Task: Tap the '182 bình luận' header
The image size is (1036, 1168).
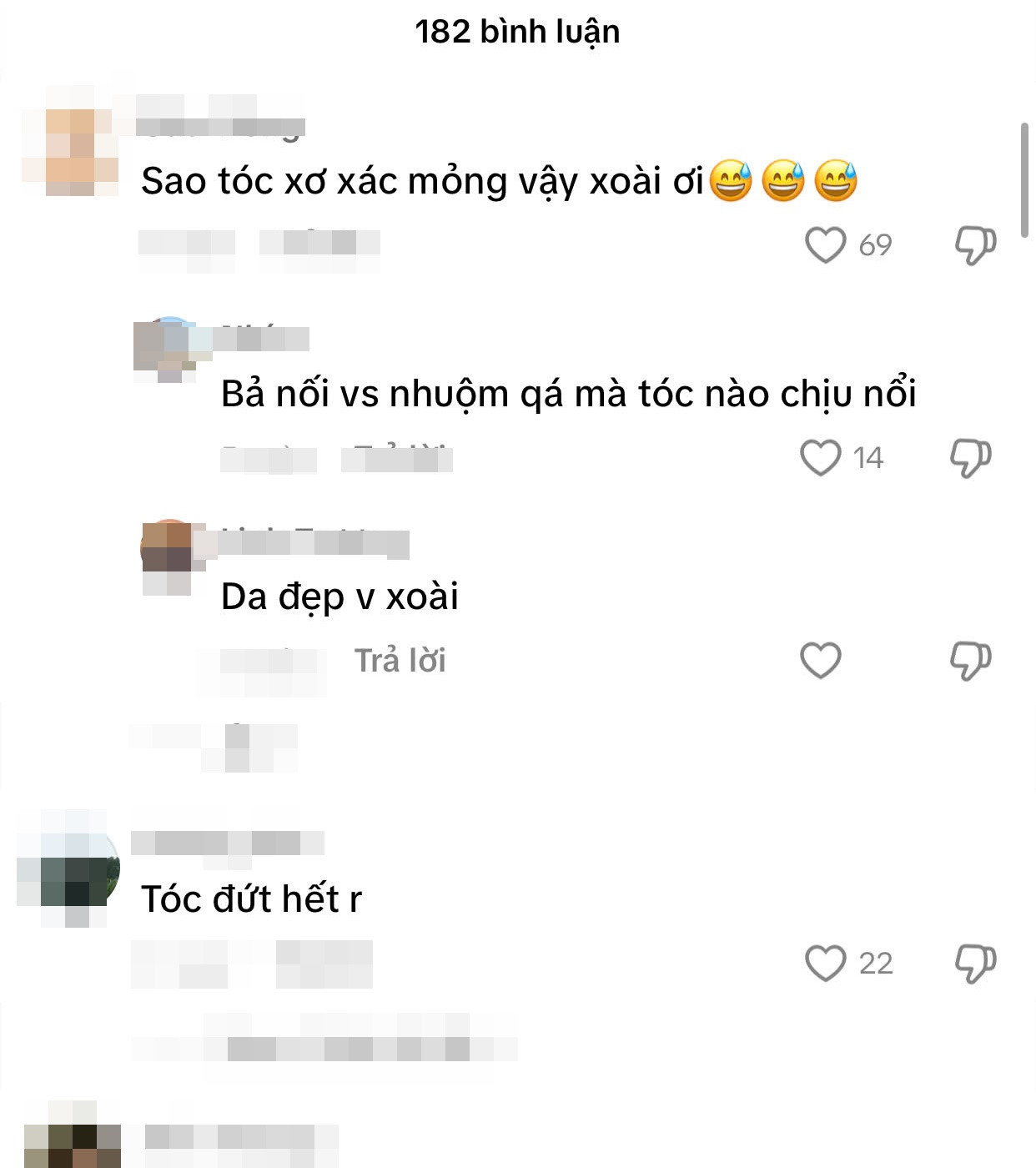Action: [x=517, y=32]
